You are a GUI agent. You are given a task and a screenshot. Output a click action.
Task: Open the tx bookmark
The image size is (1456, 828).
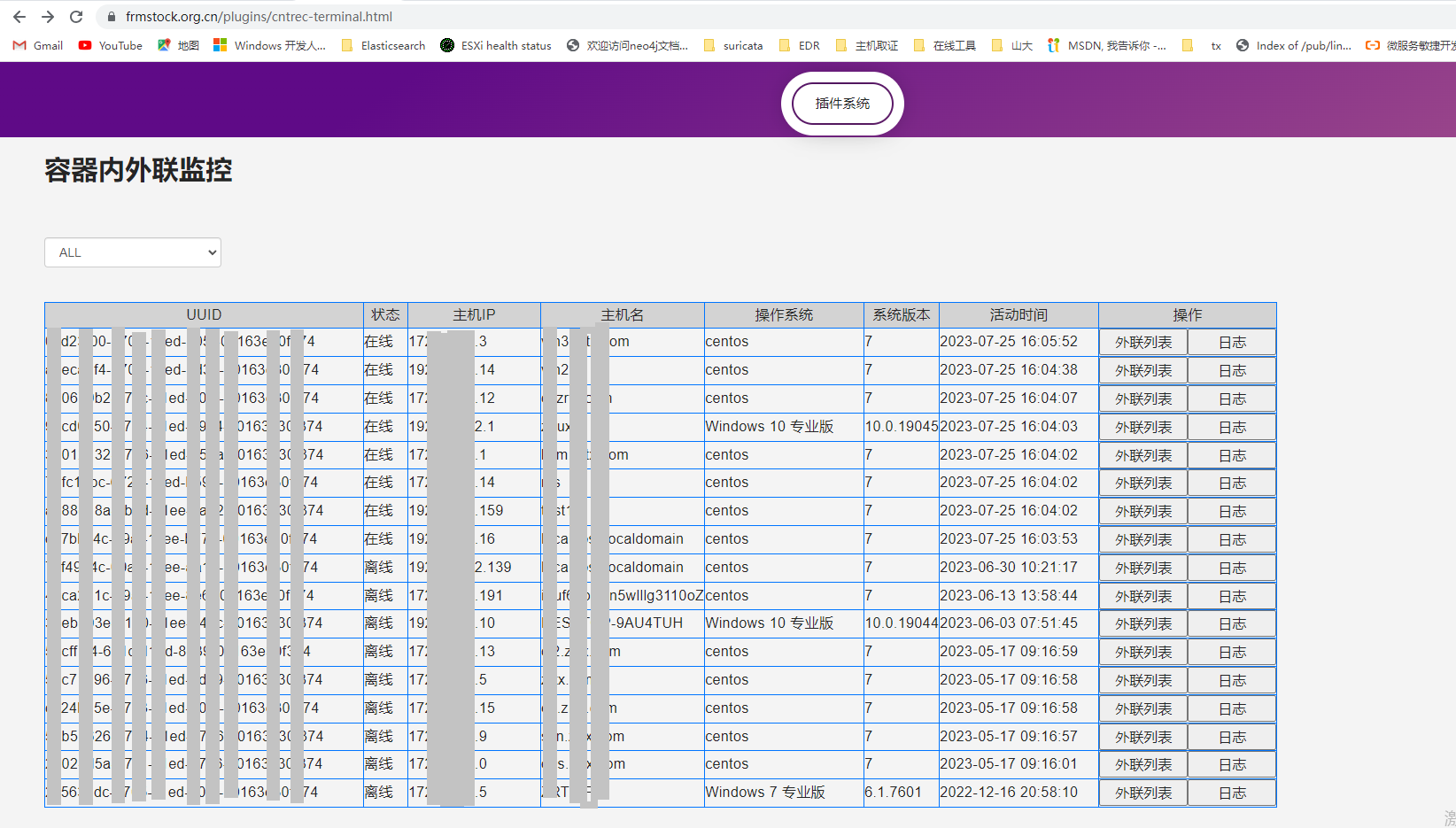tap(1202, 45)
